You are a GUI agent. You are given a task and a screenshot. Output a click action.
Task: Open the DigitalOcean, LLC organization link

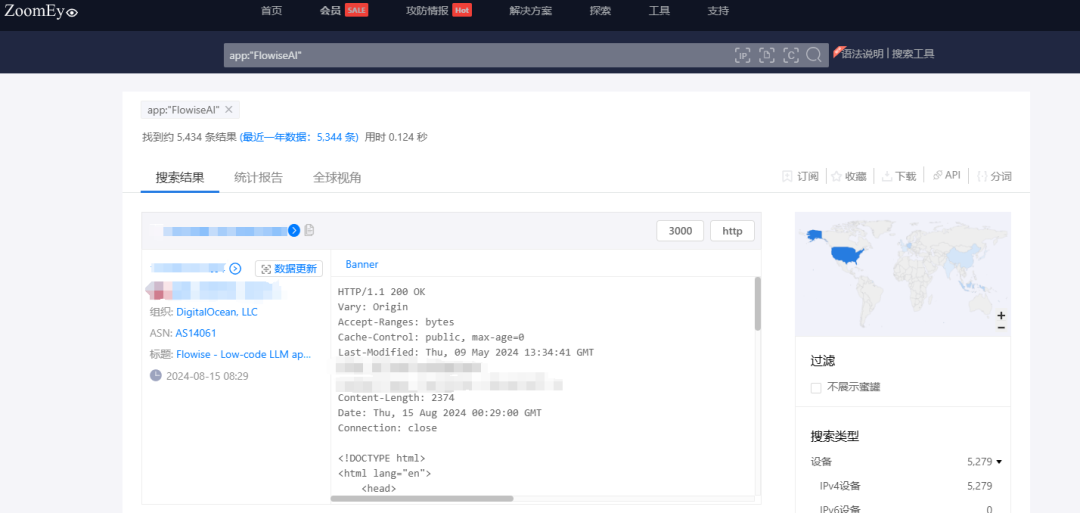tap(217, 312)
